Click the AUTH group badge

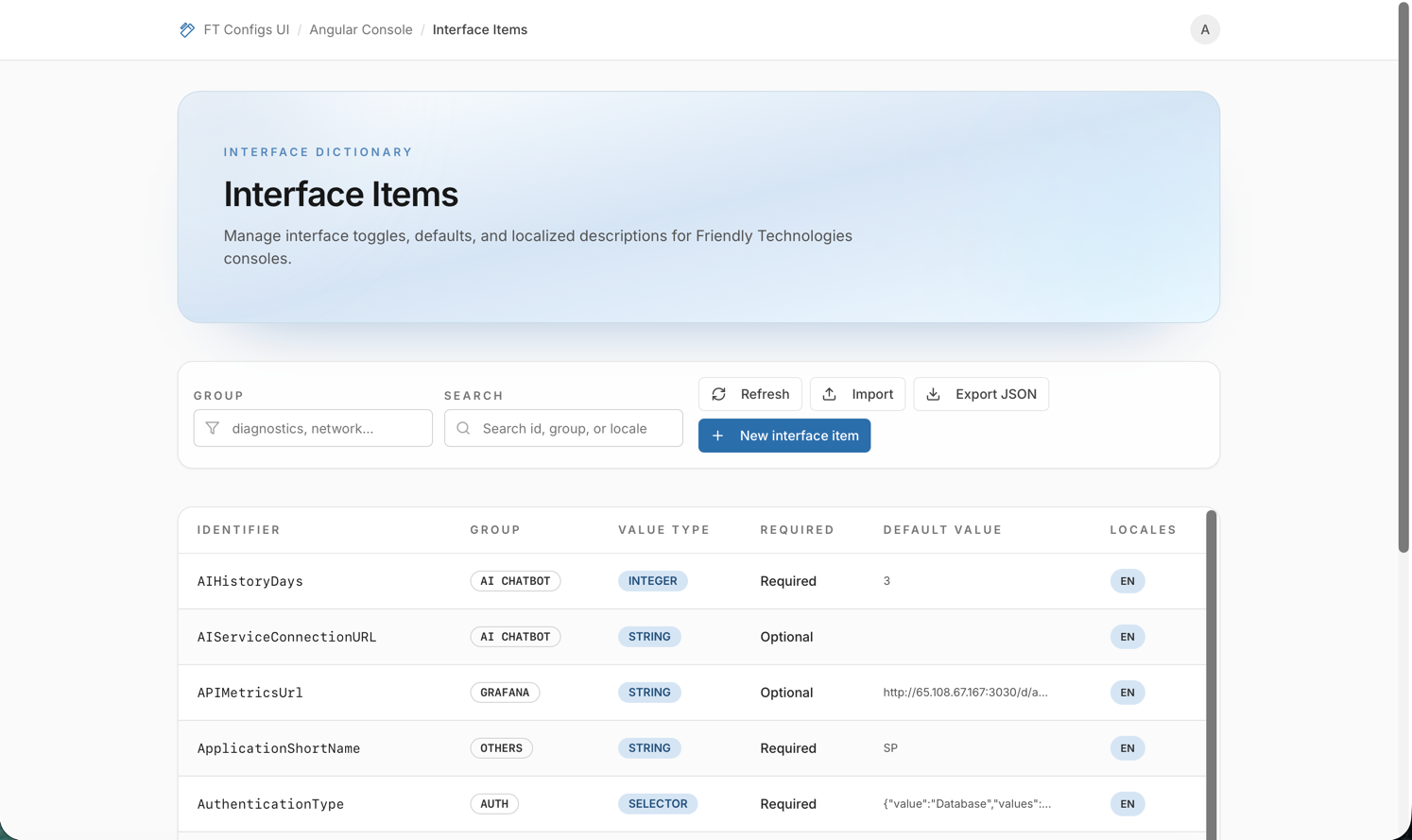(494, 804)
